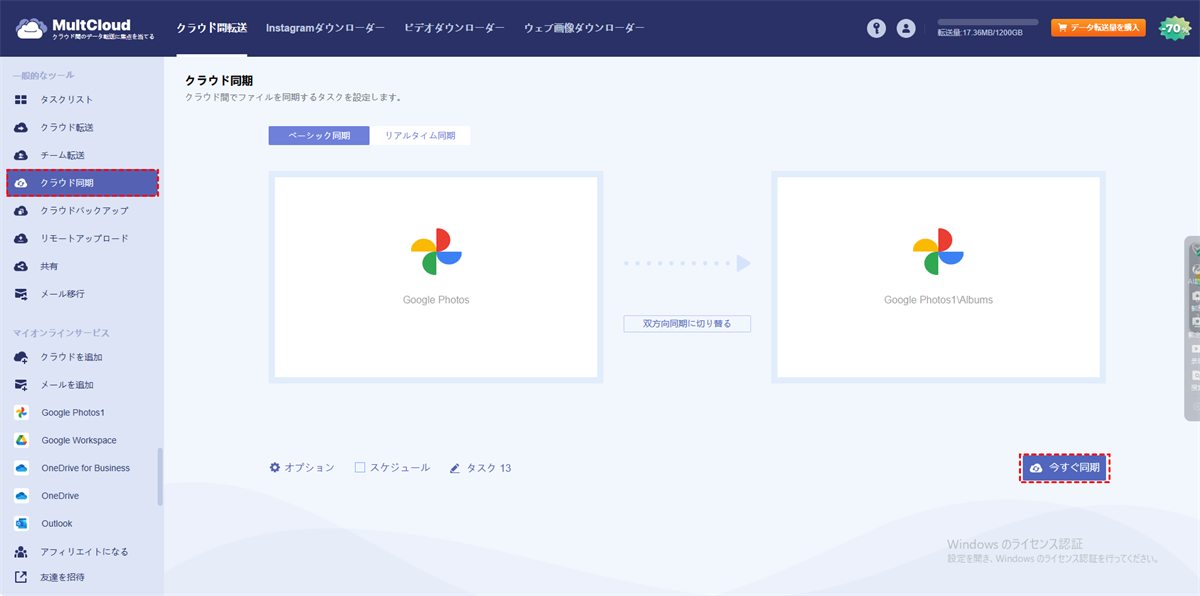The image size is (1200, 596).
Task: Click the オプション gear icon
Action: (x=275, y=467)
